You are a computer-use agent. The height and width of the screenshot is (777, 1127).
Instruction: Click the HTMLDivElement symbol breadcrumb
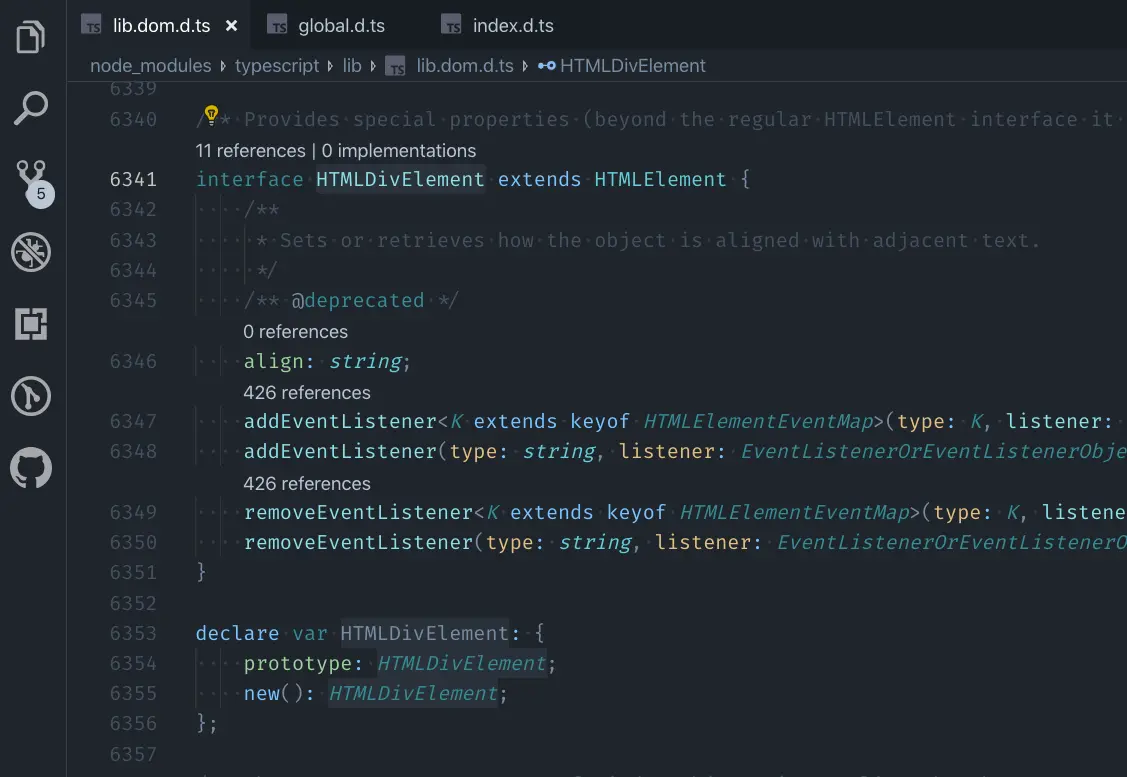point(632,65)
